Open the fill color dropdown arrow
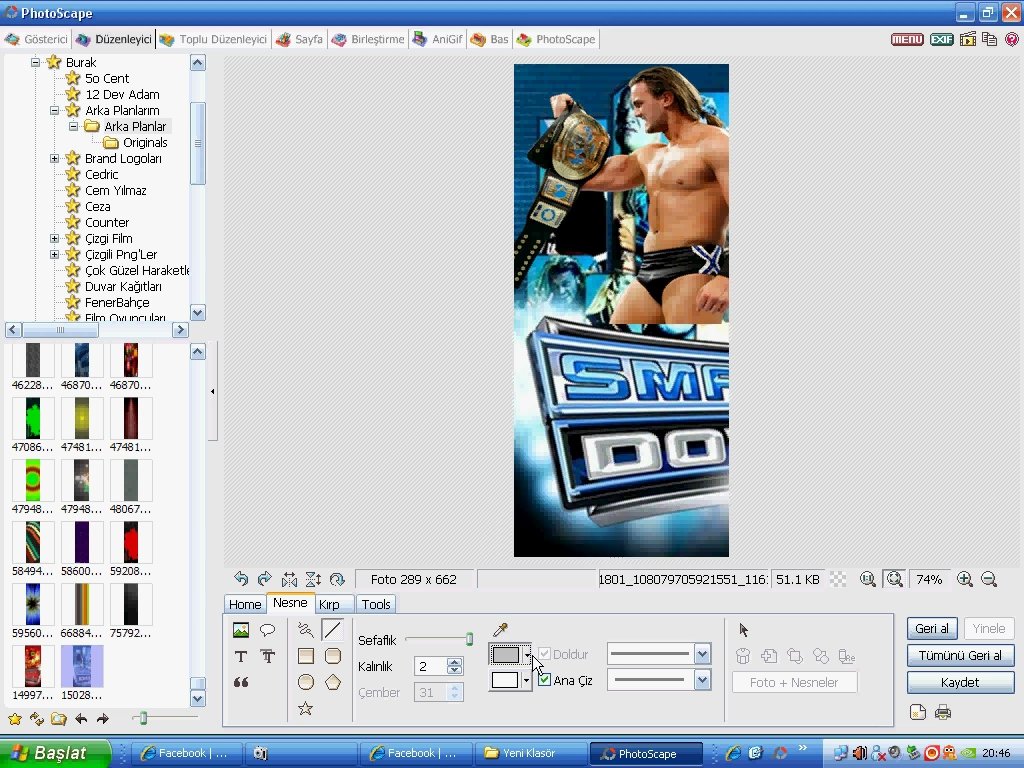Image resolution: width=1024 pixels, height=768 pixels. point(526,654)
